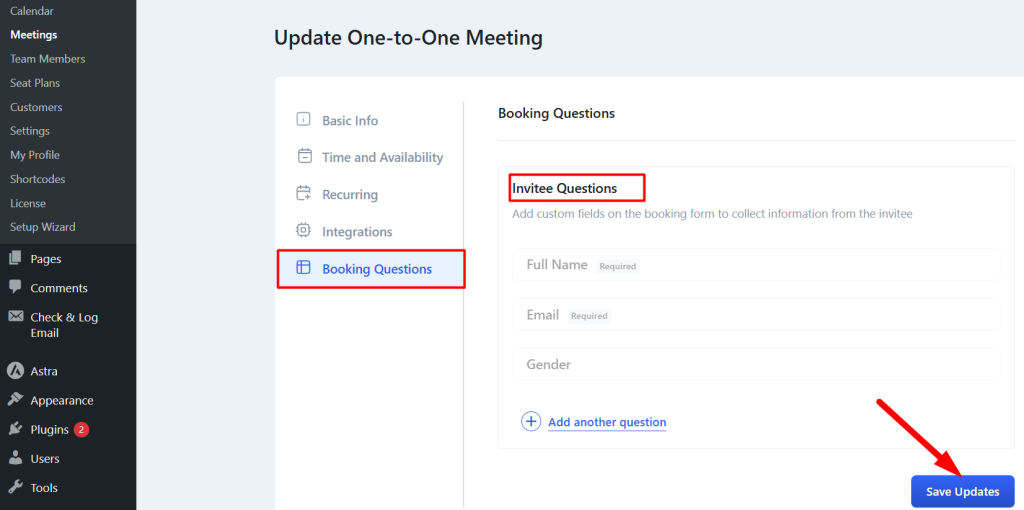Click the Time and Availability calendar icon
Image resolution: width=1024 pixels, height=510 pixels.
click(x=304, y=157)
